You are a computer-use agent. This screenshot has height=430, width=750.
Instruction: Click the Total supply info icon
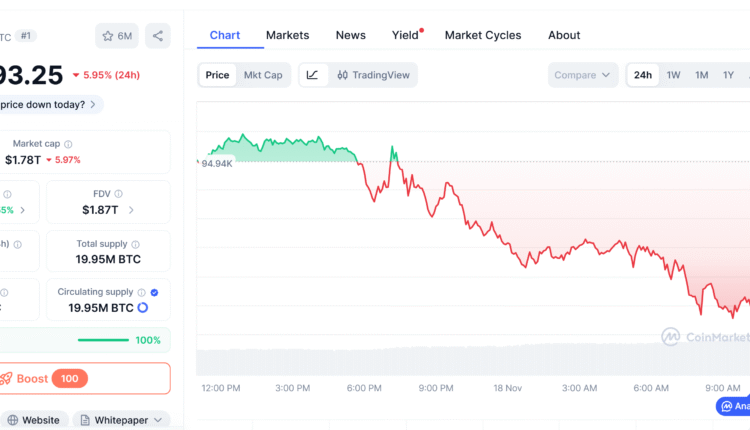tap(136, 244)
